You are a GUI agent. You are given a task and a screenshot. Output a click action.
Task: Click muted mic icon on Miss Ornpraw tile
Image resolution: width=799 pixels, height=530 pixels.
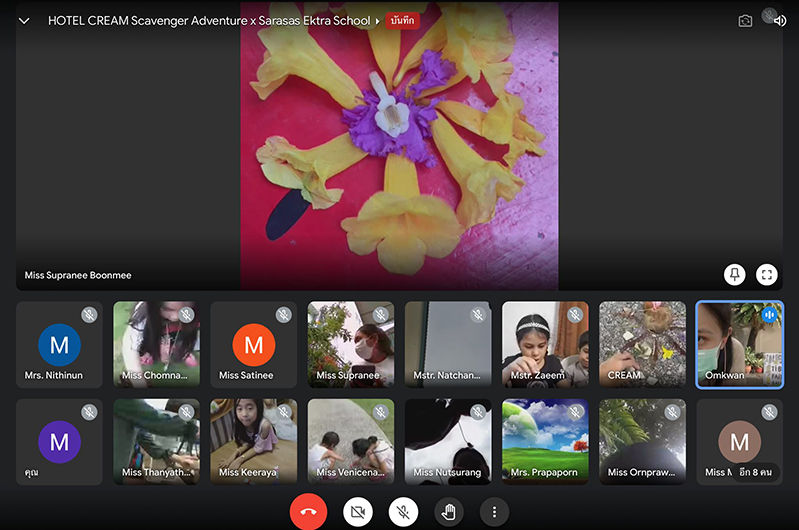coord(672,412)
